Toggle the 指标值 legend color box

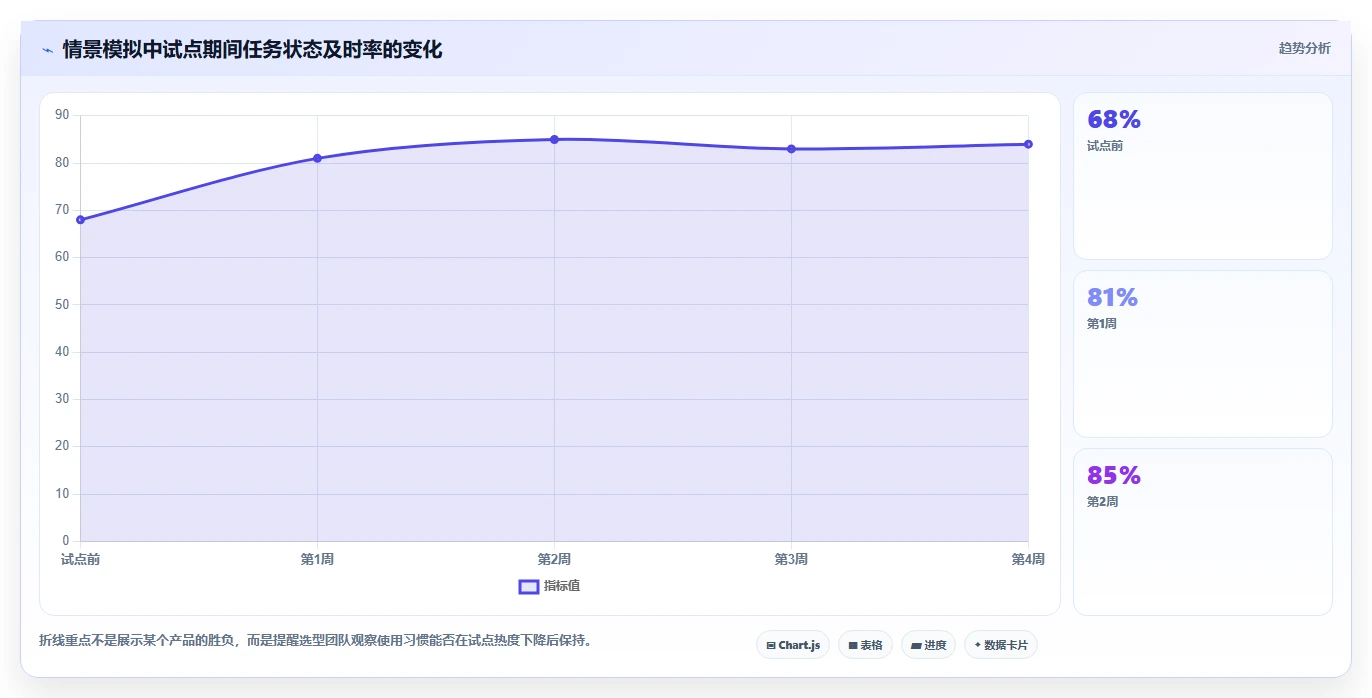529,586
